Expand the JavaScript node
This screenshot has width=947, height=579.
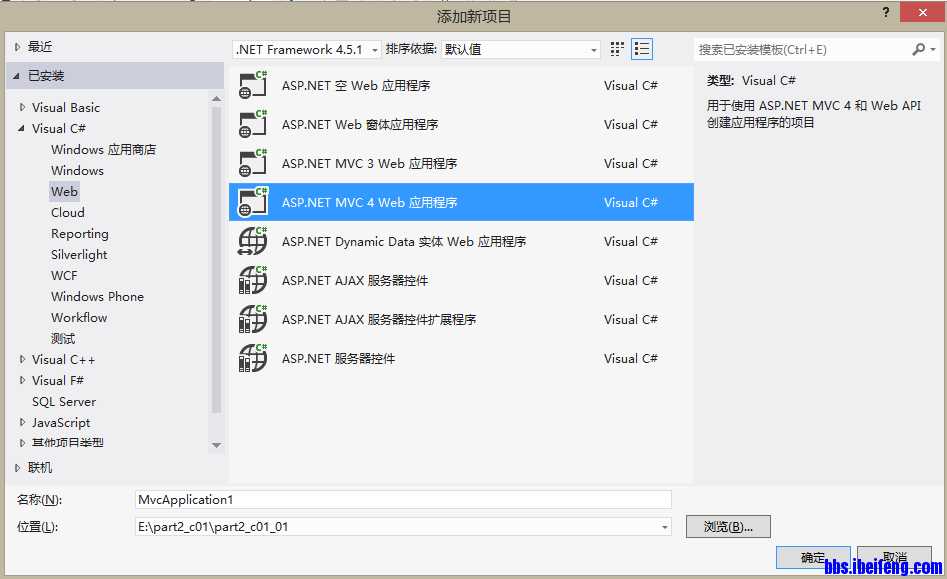(22, 423)
